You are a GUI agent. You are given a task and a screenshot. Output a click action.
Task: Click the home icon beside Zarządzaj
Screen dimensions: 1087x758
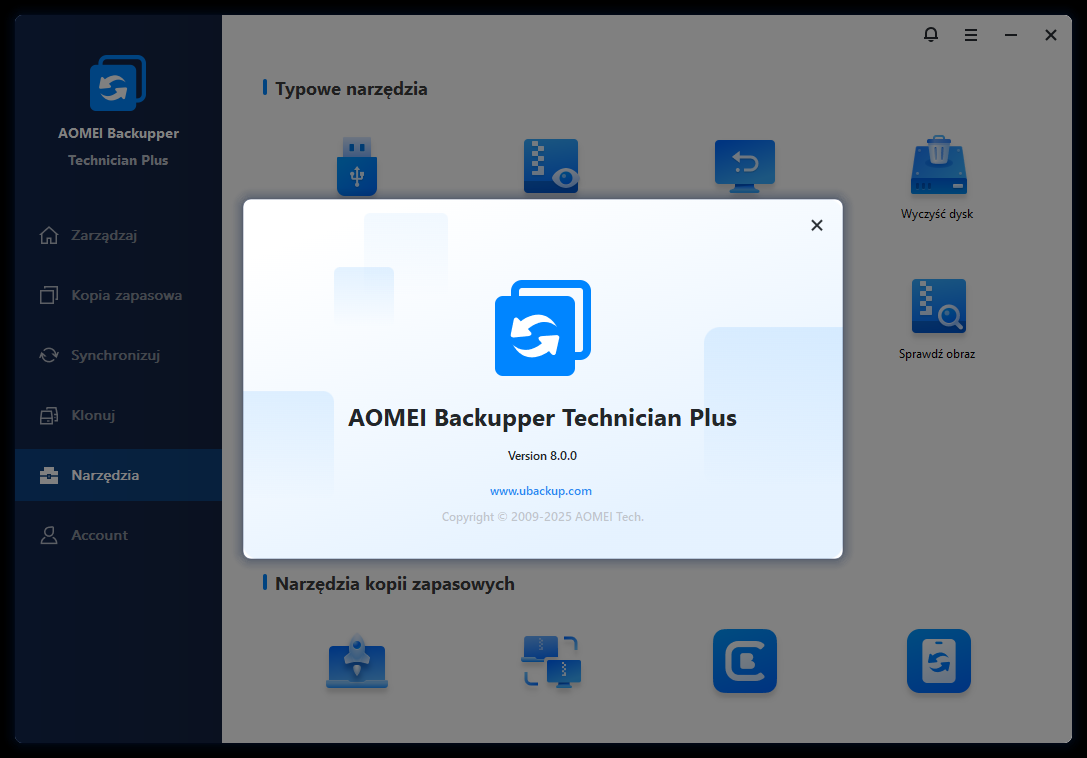[49, 235]
